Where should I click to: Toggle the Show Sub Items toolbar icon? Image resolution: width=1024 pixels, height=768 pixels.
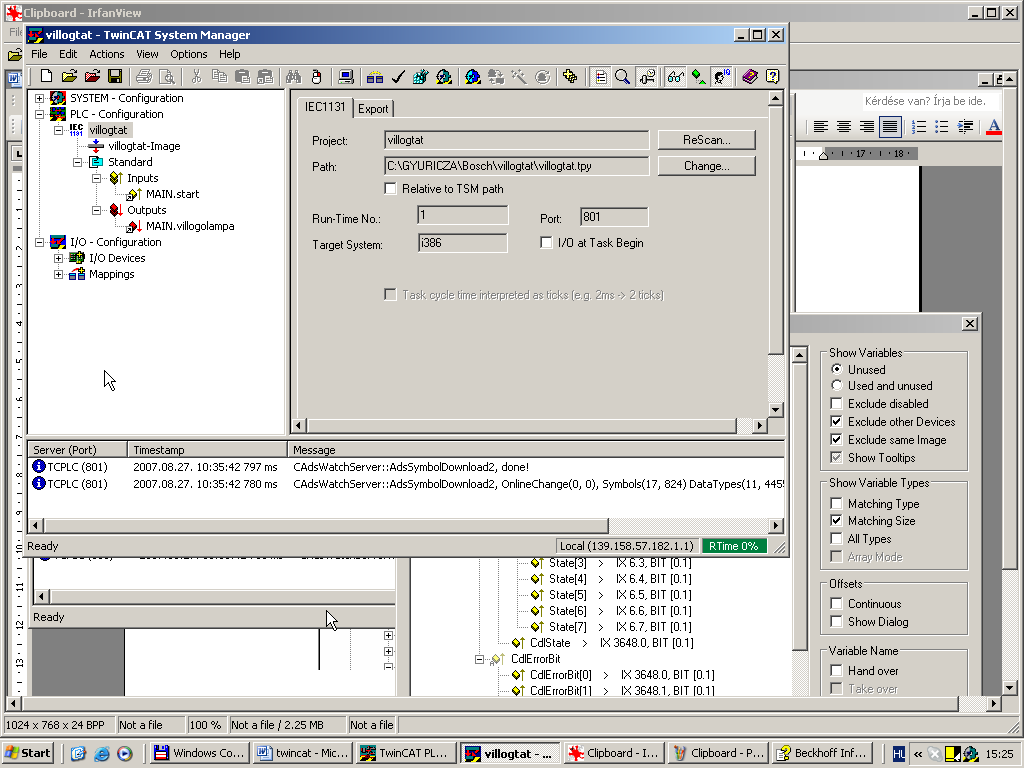coord(647,77)
